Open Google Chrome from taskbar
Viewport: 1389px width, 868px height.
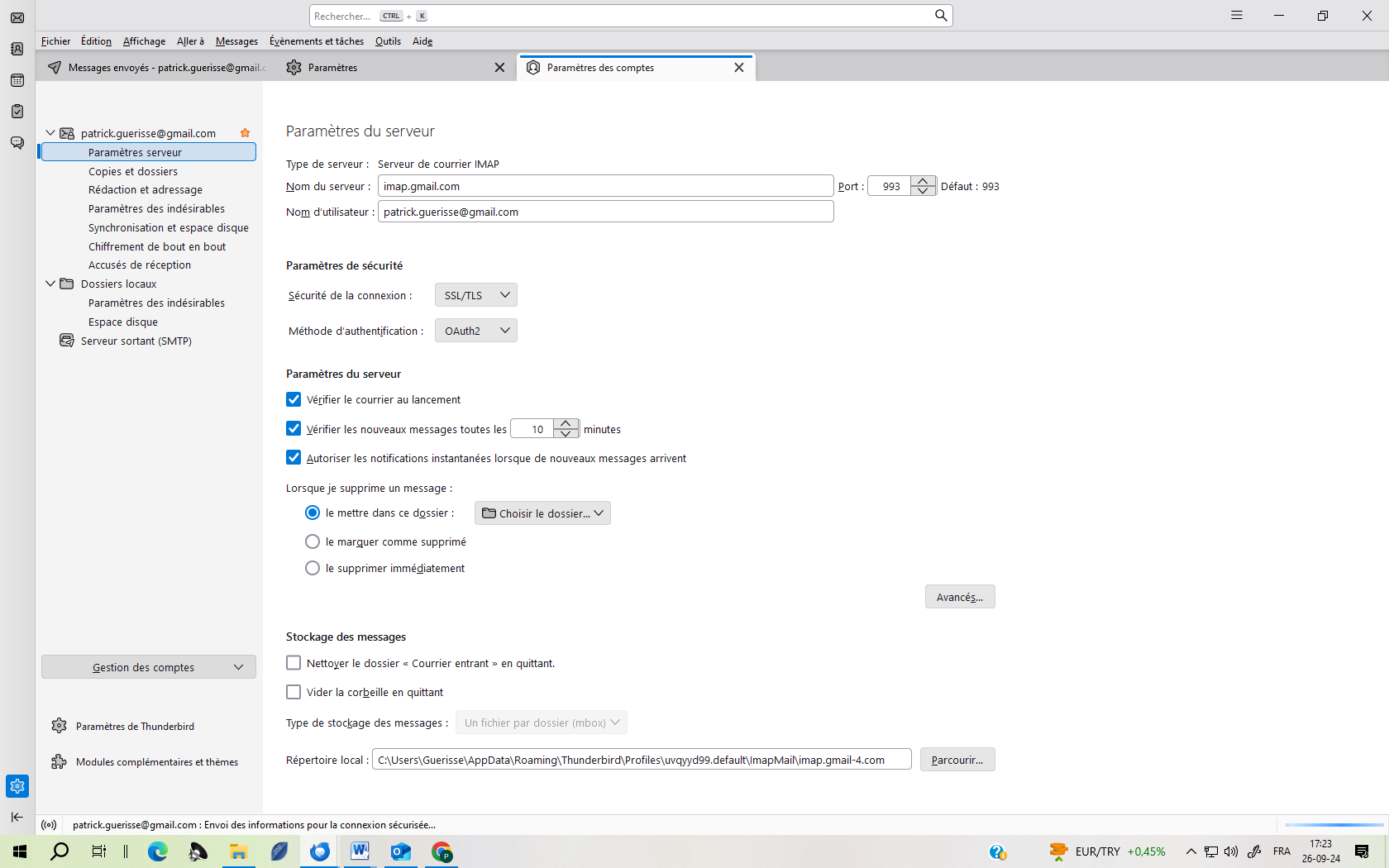(442, 851)
